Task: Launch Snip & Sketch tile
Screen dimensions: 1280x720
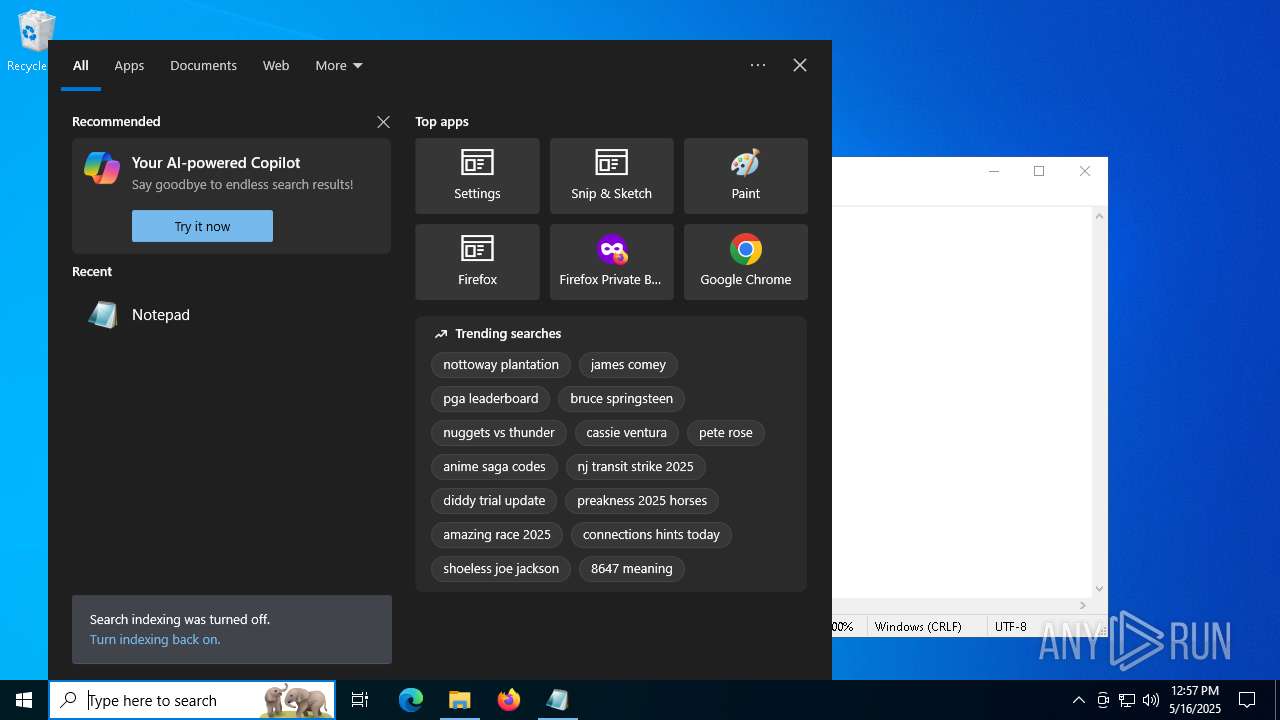Action: click(x=611, y=176)
